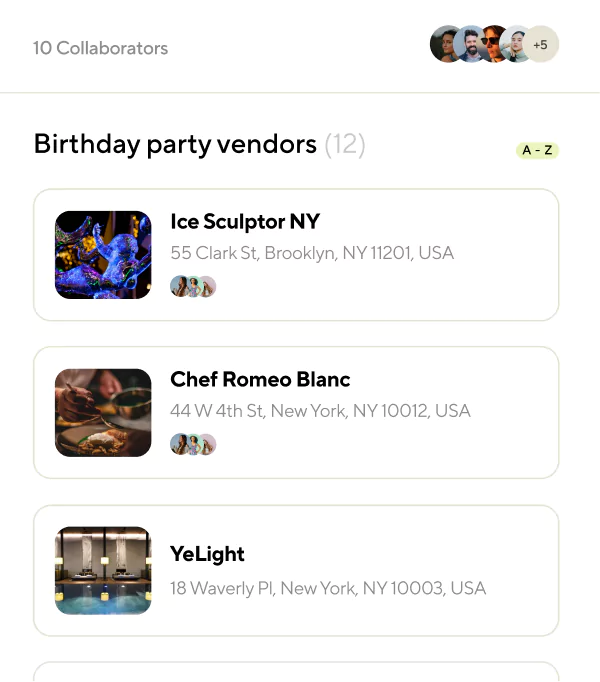Click the 18 Waverly Pl address
This screenshot has width=600, height=682.
click(x=328, y=588)
